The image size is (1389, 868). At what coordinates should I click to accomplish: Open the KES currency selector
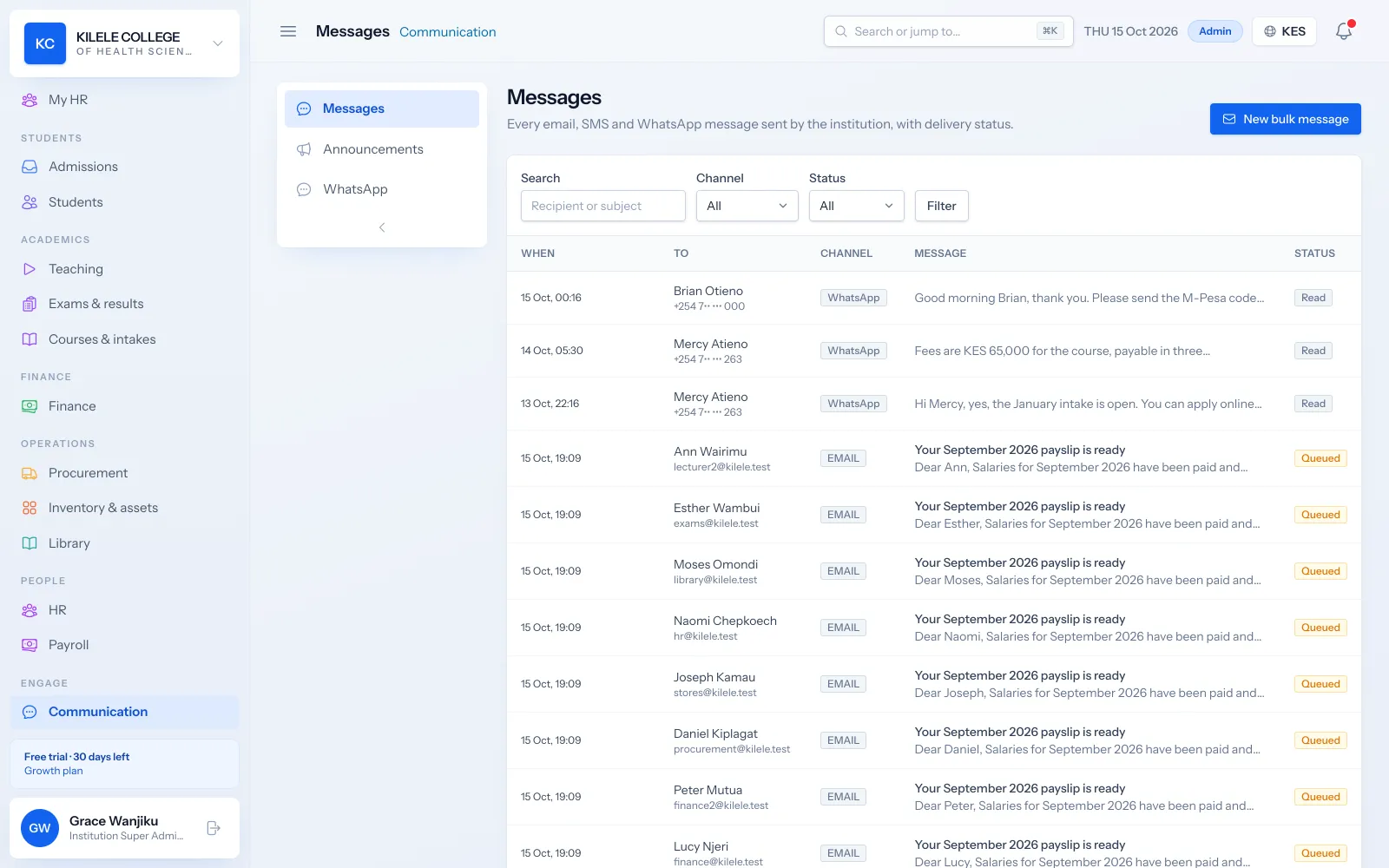click(1284, 31)
